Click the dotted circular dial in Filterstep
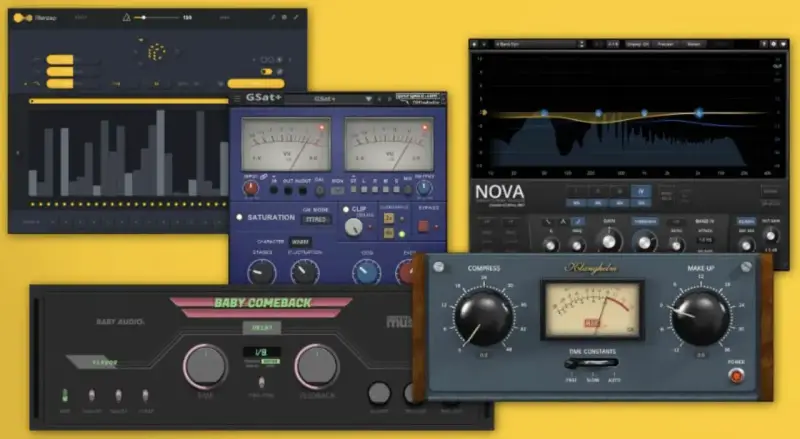800x439 pixels. pyautogui.click(x=156, y=52)
